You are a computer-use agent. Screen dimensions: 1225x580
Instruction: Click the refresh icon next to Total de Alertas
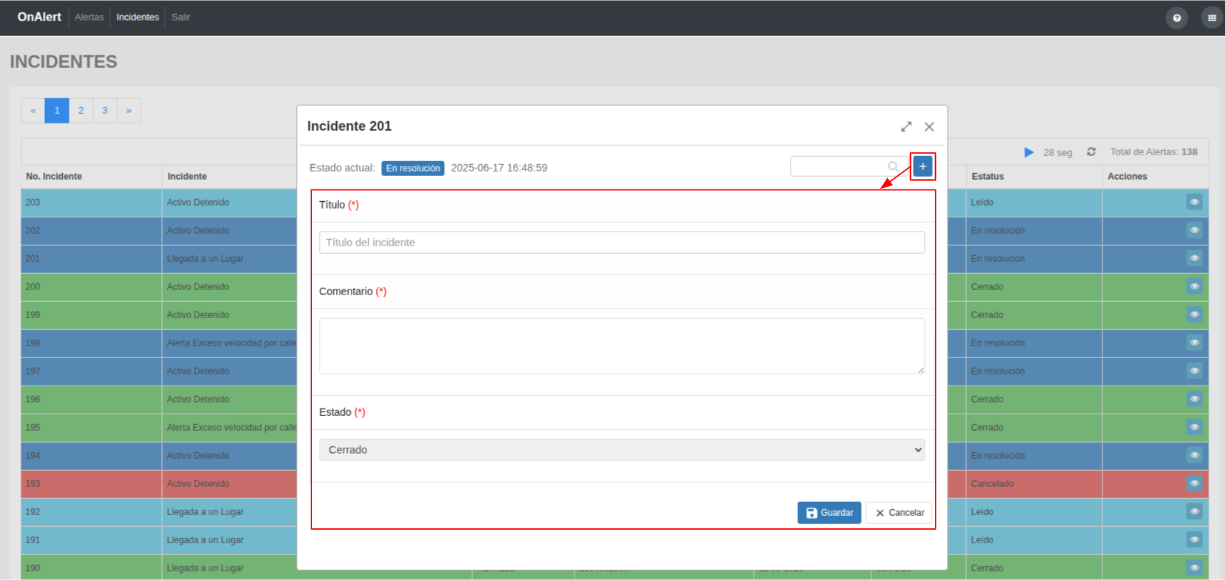pyautogui.click(x=1091, y=152)
